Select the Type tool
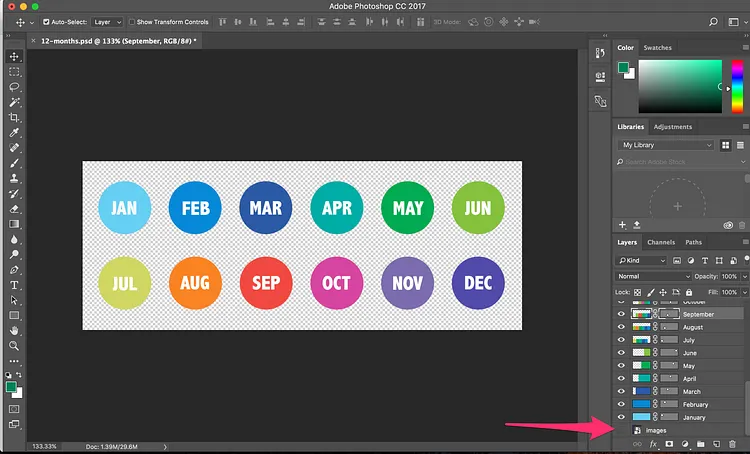 coord(14,285)
